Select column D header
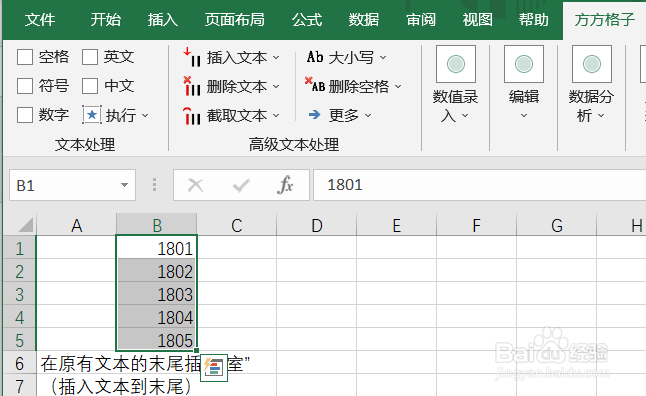646x396 pixels. [x=316, y=225]
